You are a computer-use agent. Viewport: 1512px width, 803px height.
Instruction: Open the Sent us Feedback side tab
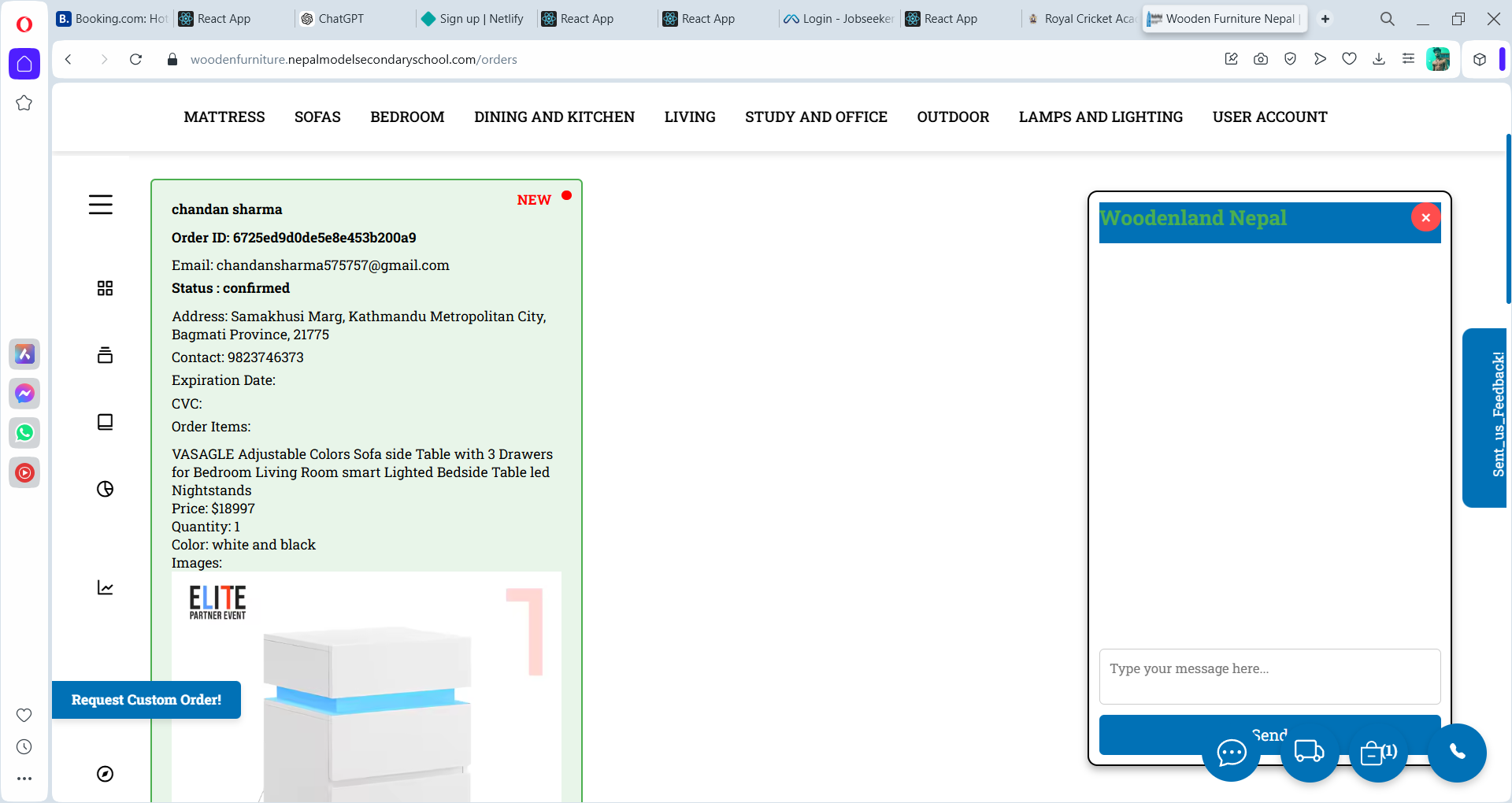(x=1485, y=417)
